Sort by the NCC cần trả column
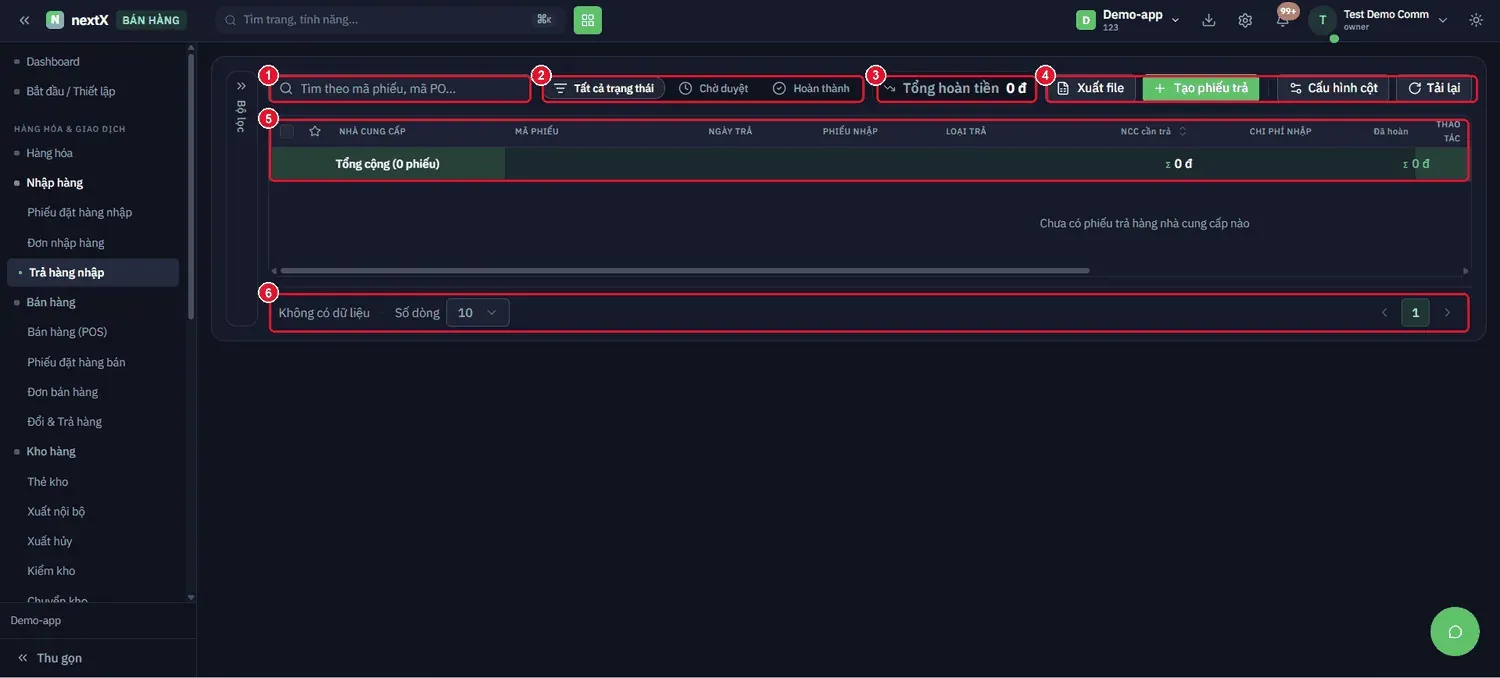Image resolution: width=1500 pixels, height=678 pixels. pos(1154,131)
